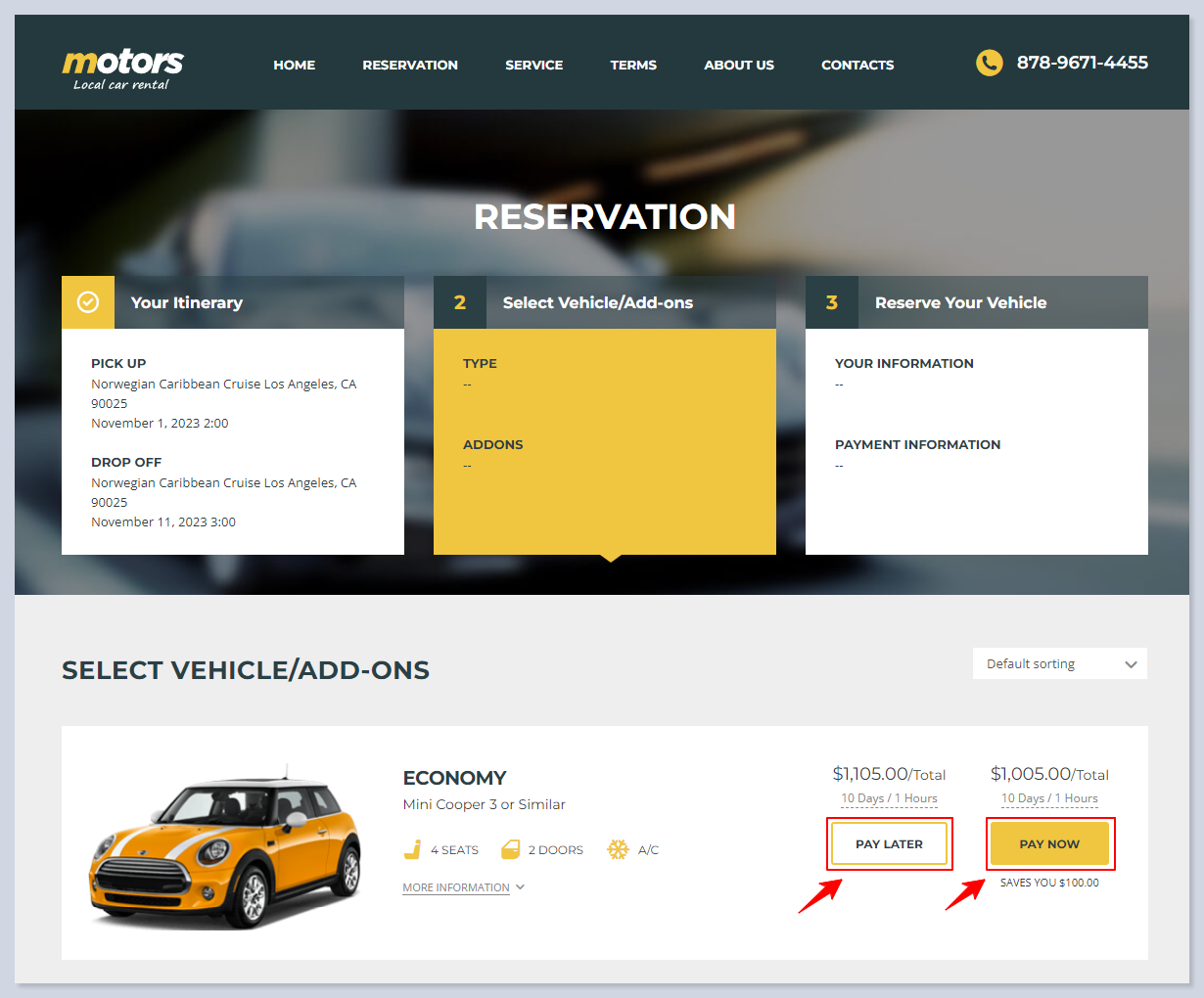Image resolution: width=1204 pixels, height=998 pixels.
Task: Click the Motors logo
Action: pyautogui.click(x=122, y=68)
